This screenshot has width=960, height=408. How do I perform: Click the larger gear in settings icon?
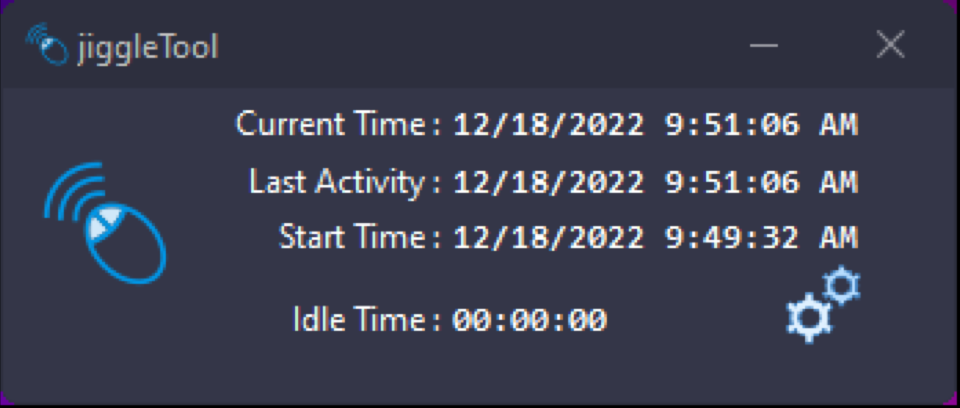[x=808, y=318]
